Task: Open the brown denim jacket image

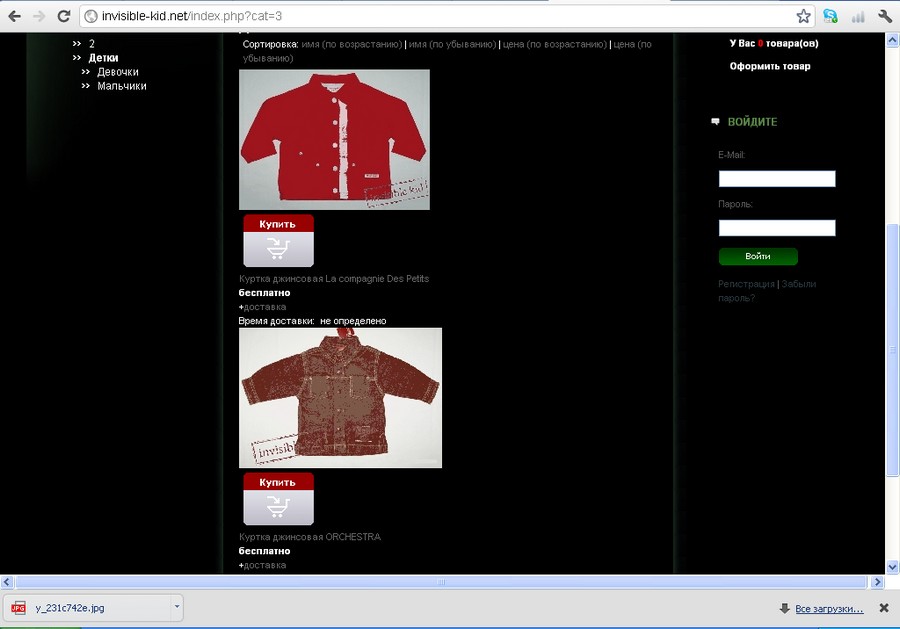Action: click(x=340, y=398)
